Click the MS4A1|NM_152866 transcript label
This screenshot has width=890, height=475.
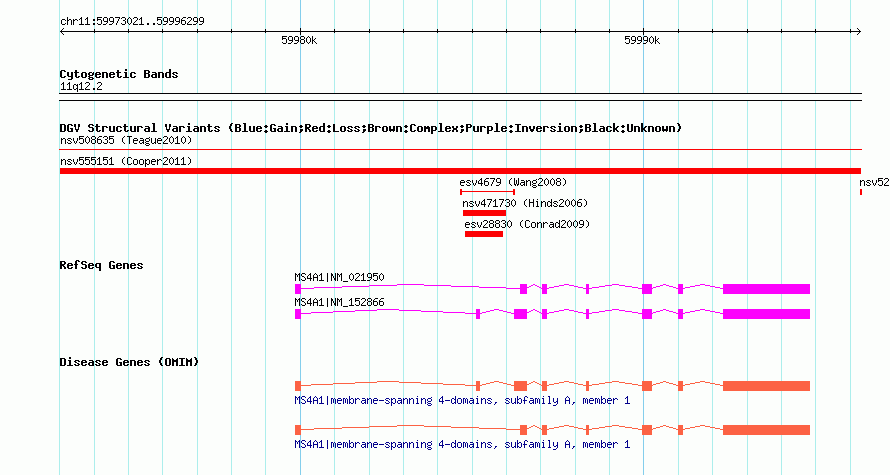point(339,302)
